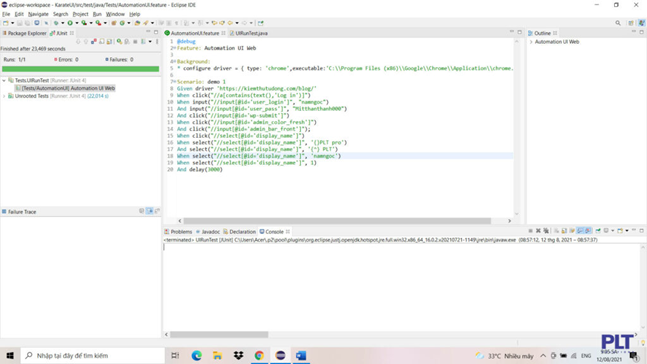Click the Debug bug icon in the main toolbar
Screen dimensions: 647x364
coord(56,23)
